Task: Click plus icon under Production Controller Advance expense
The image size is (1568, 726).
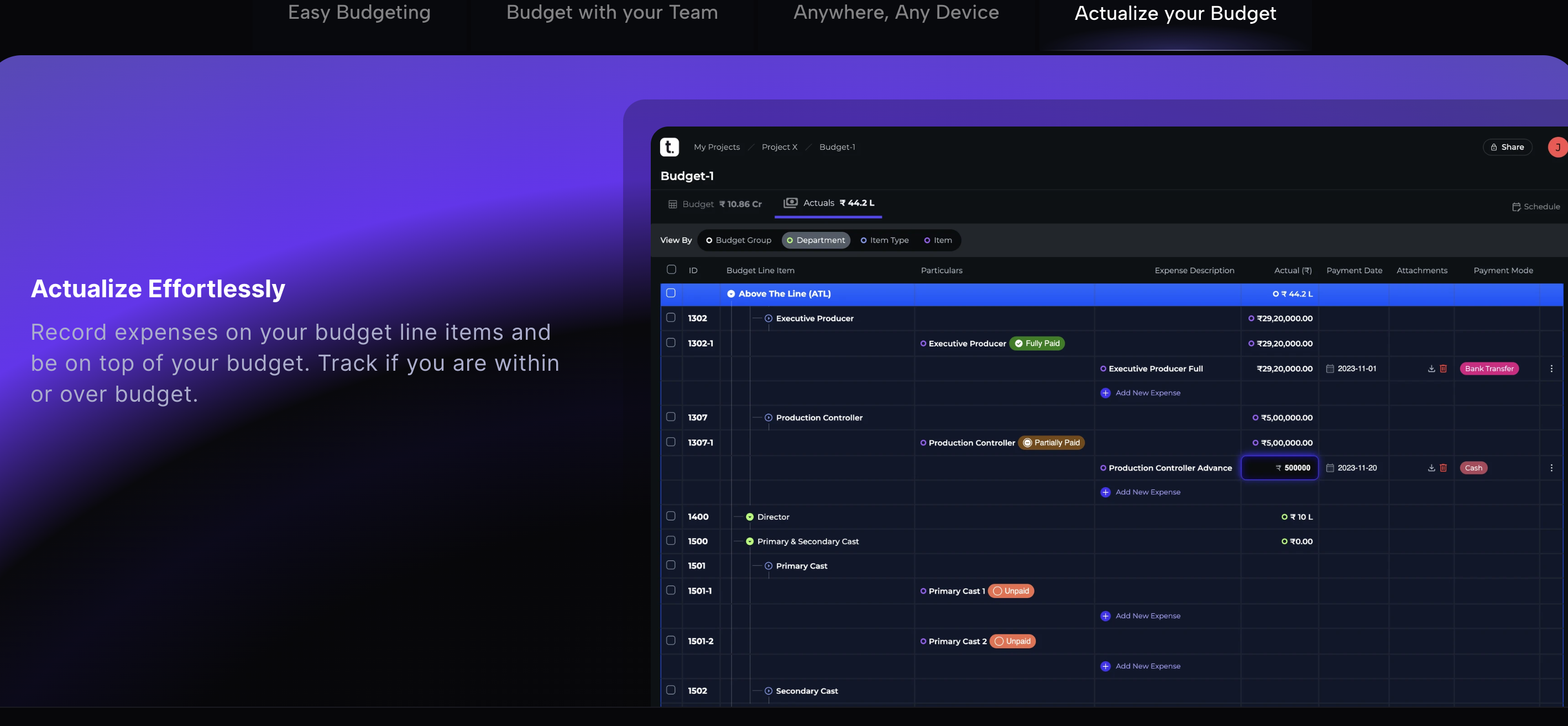Action: tap(1105, 492)
